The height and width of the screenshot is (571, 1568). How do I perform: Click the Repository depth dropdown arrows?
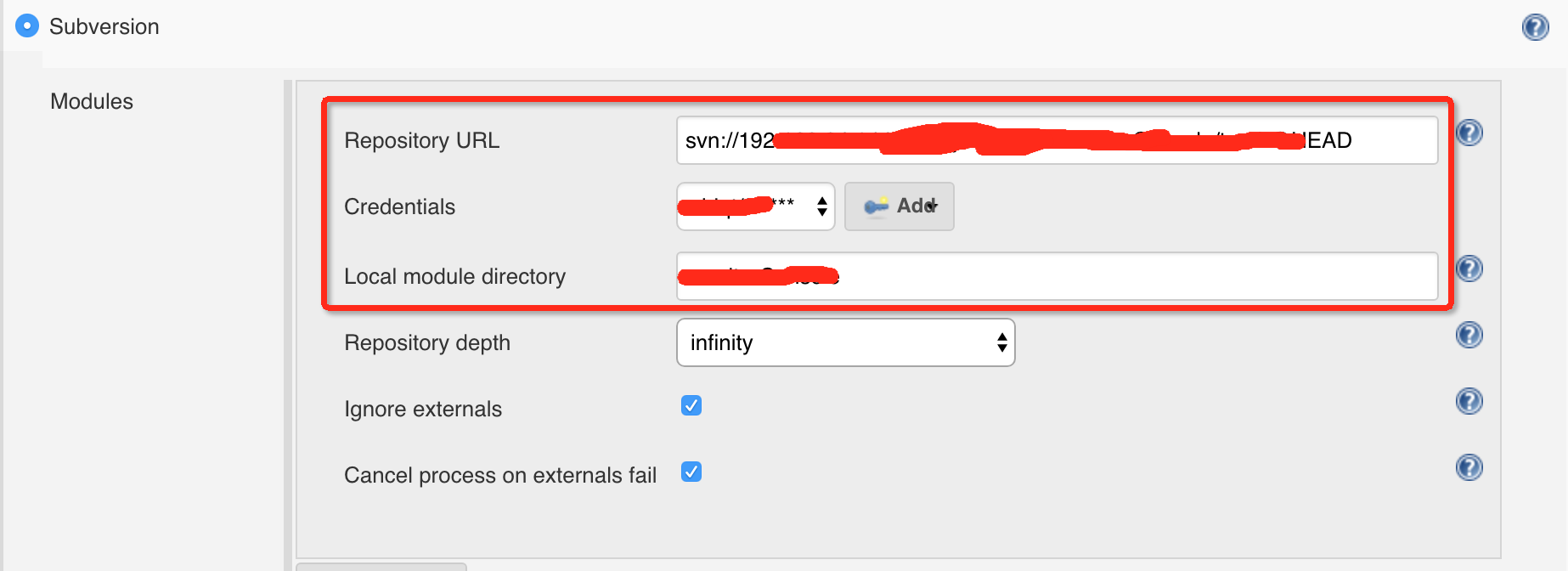click(x=1002, y=342)
